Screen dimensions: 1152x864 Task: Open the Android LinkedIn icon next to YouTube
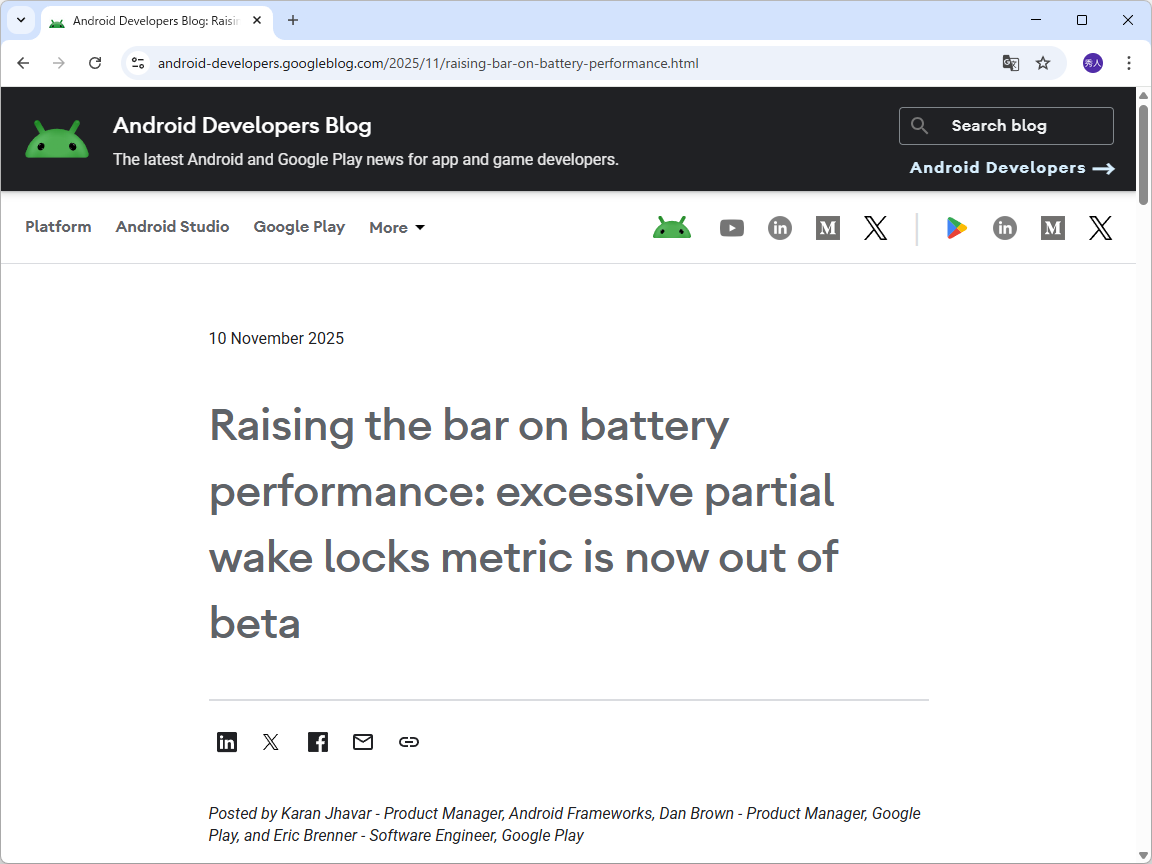pos(780,228)
